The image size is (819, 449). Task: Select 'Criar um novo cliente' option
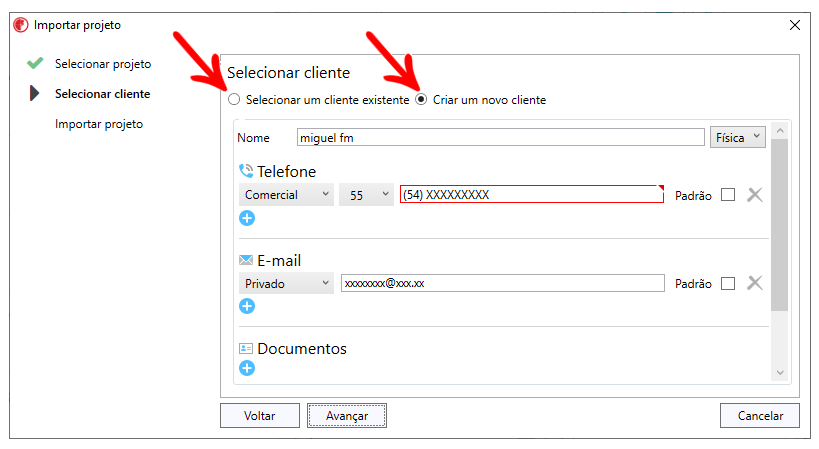click(x=421, y=99)
